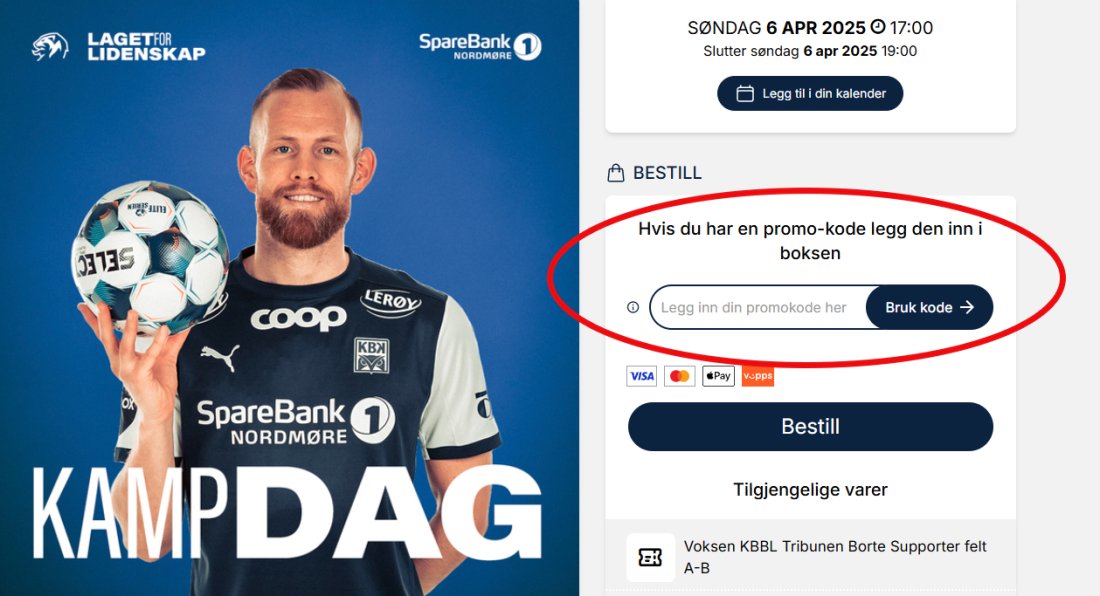Click the KAMPDAG match poster image
Image resolution: width=1100 pixels, height=596 pixels.
coord(290,298)
